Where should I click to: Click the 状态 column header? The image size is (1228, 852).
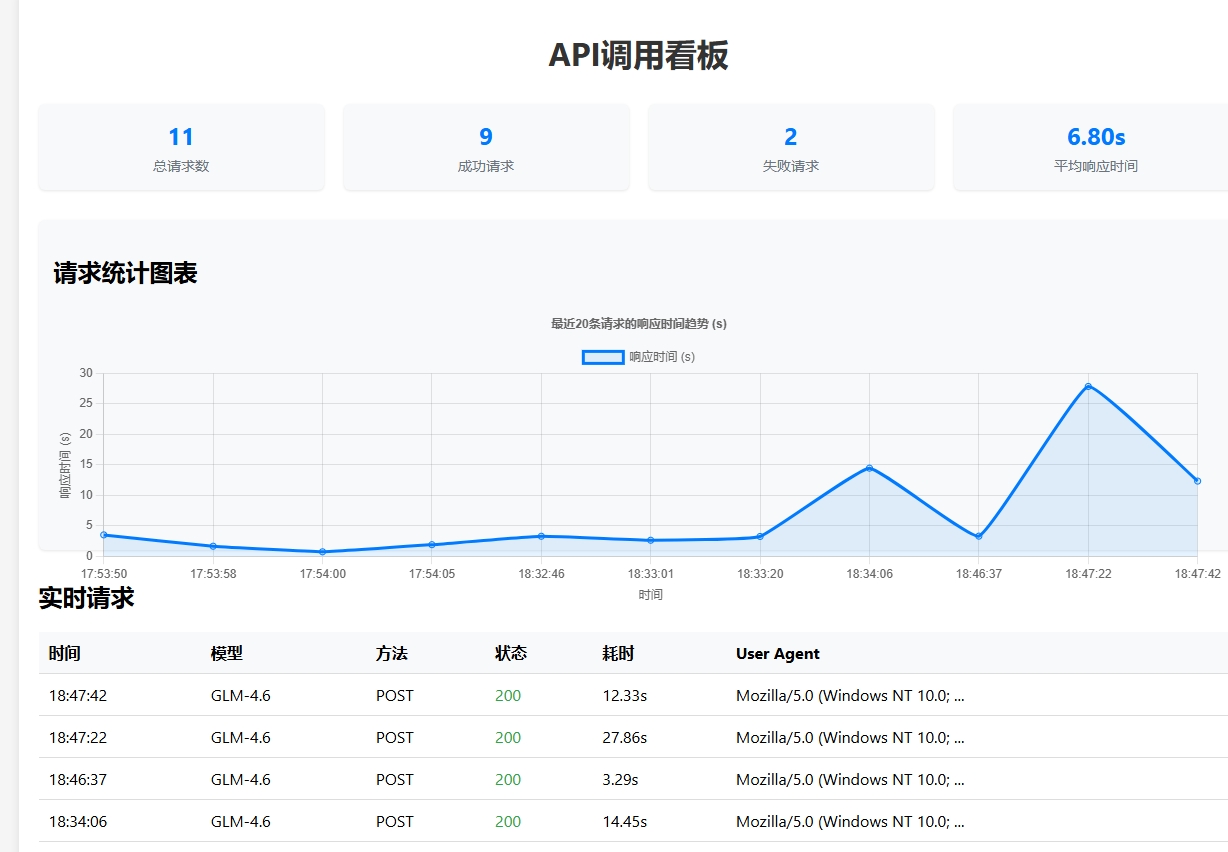click(511, 653)
